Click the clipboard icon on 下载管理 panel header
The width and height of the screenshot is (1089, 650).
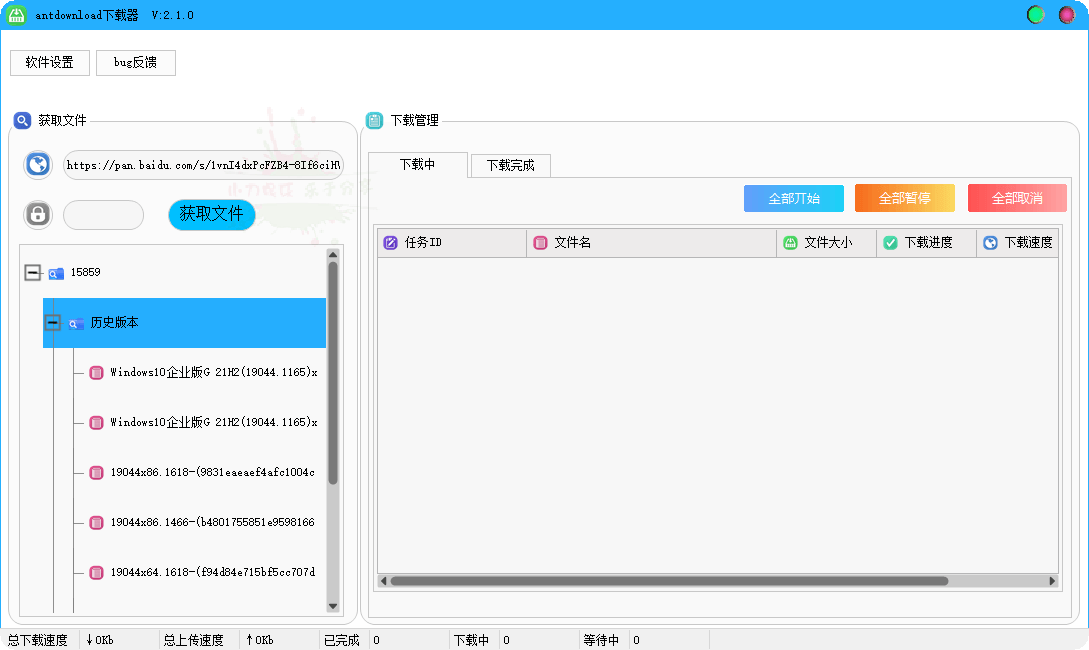click(x=374, y=120)
